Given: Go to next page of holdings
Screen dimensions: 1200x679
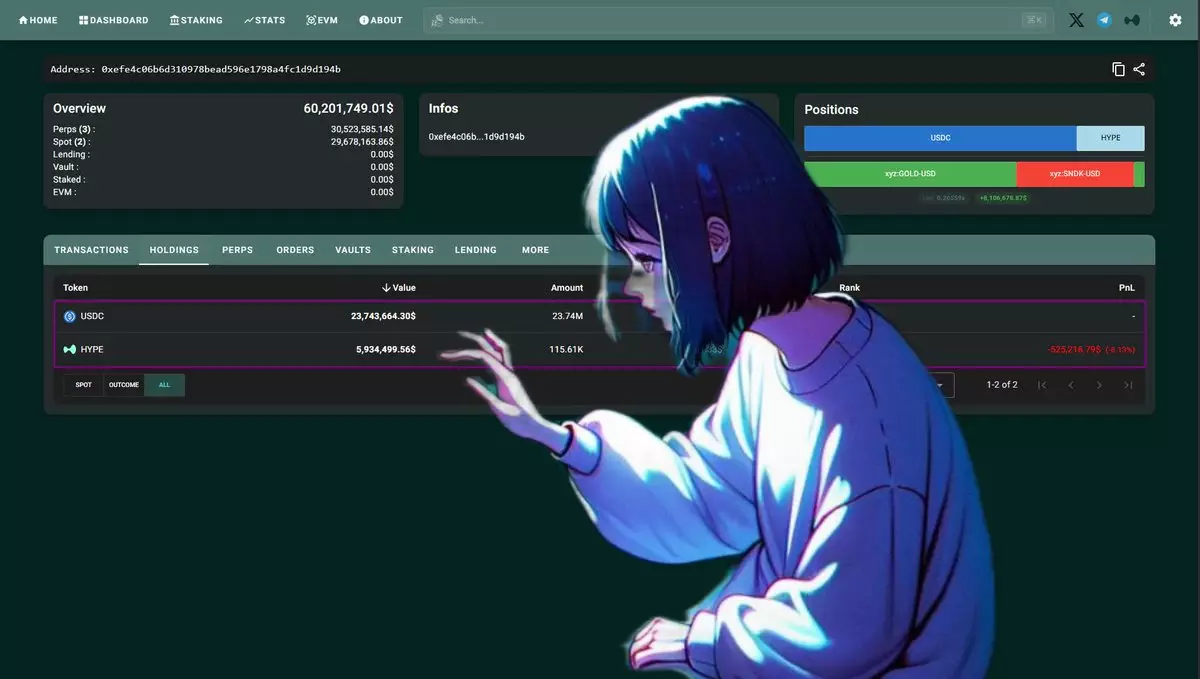Looking at the screenshot, I should coord(1099,385).
